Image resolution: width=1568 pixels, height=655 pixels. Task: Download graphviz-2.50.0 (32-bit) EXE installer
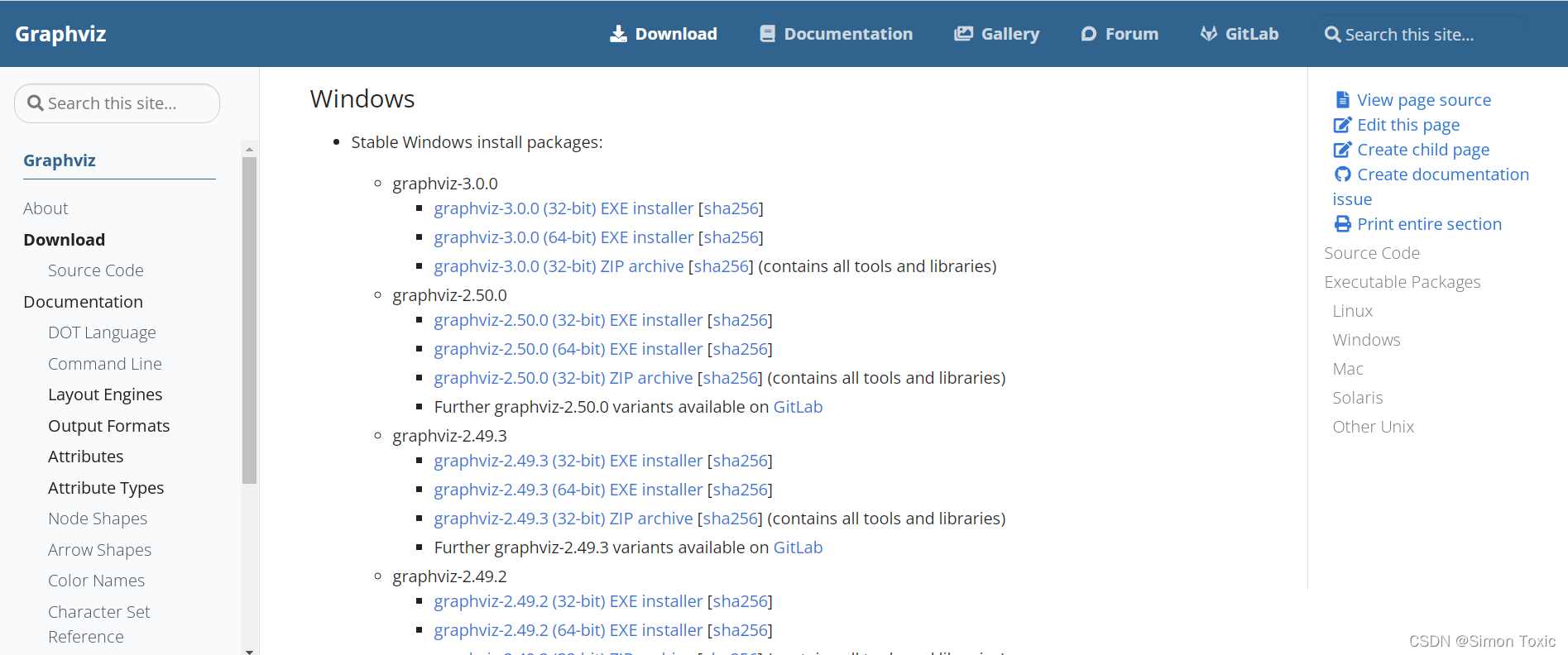(568, 320)
